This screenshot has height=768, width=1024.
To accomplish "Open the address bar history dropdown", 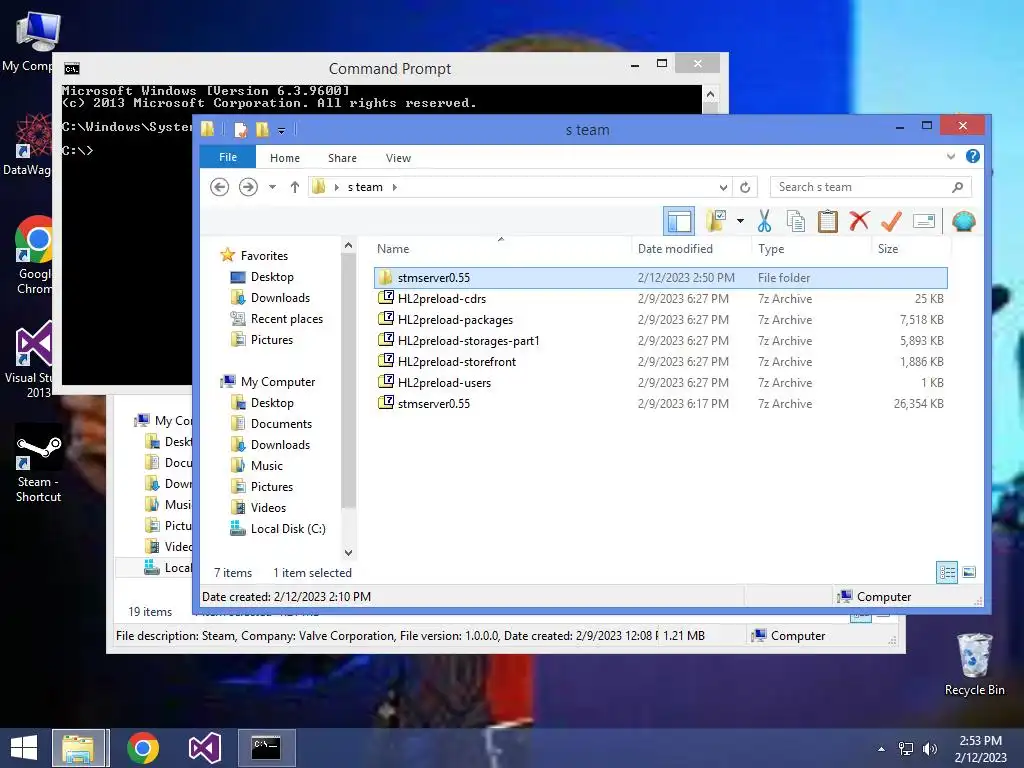I will point(723,187).
